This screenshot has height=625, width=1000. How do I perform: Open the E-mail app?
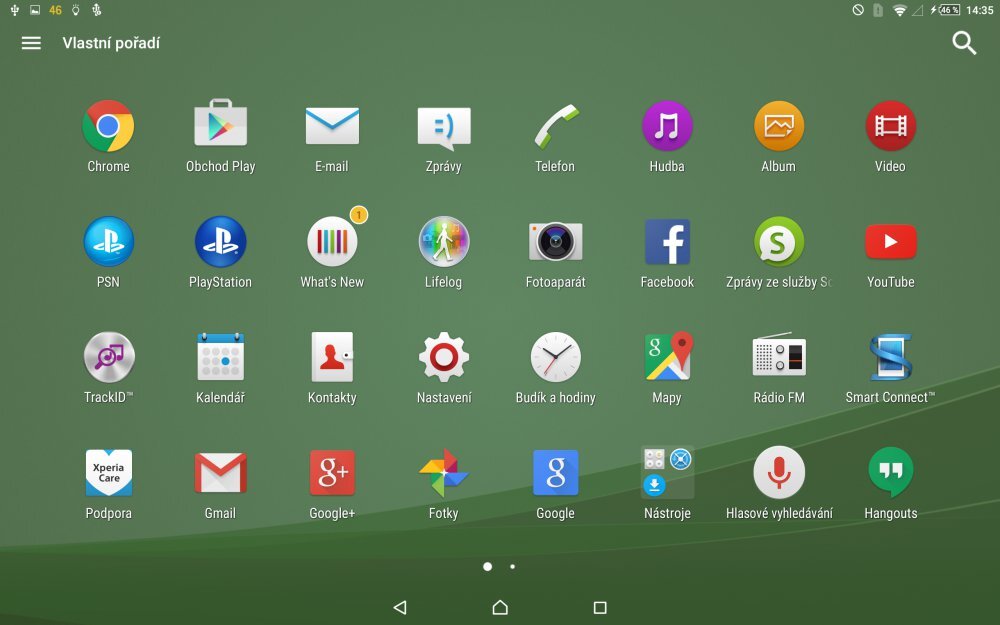coord(332,126)
